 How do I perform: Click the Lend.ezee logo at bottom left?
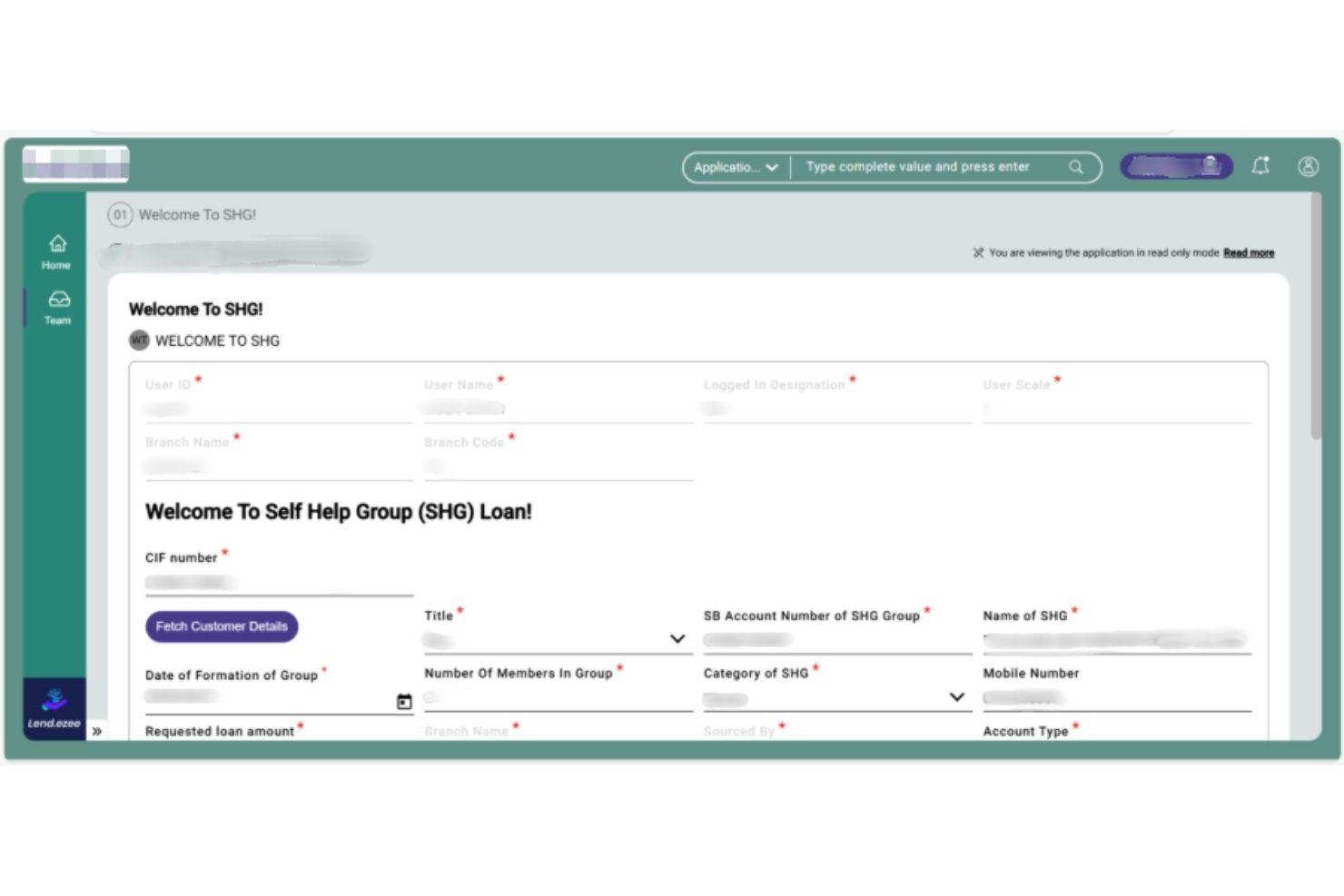[54, 706]
